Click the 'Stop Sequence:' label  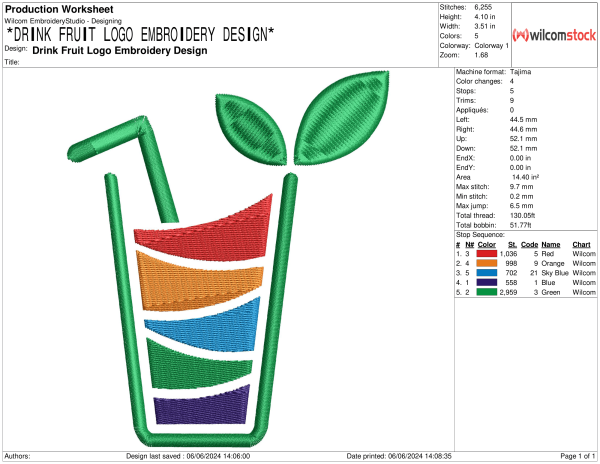click(x=480, y=234)
